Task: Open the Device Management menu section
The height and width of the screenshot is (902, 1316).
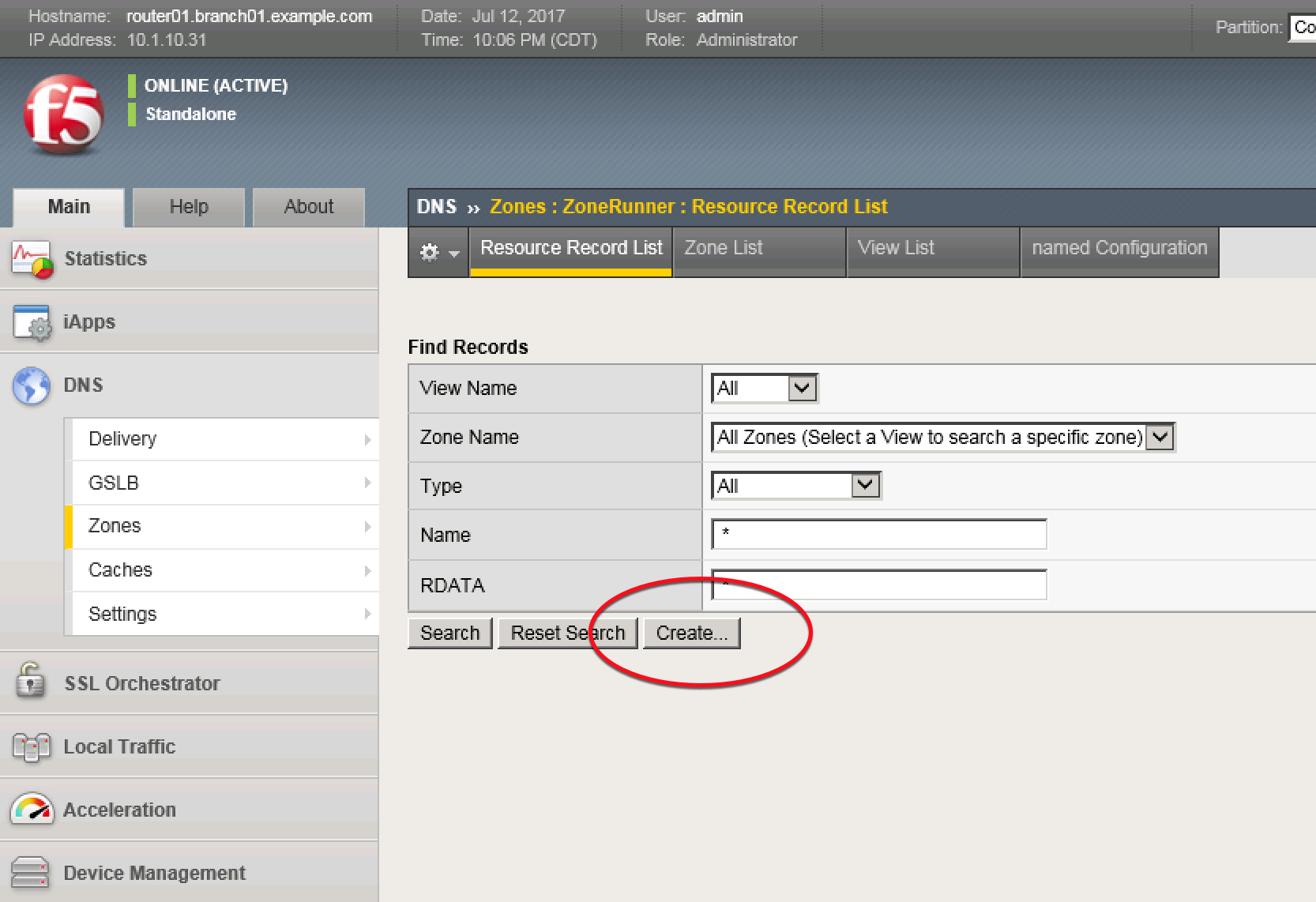Action: click(190, 873)
